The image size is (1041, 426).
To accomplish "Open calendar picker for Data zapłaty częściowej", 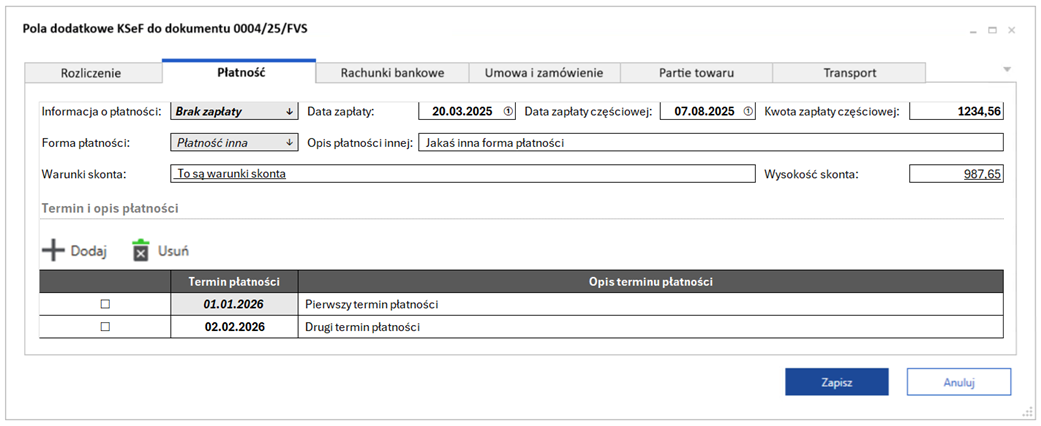I will point(749,112).
